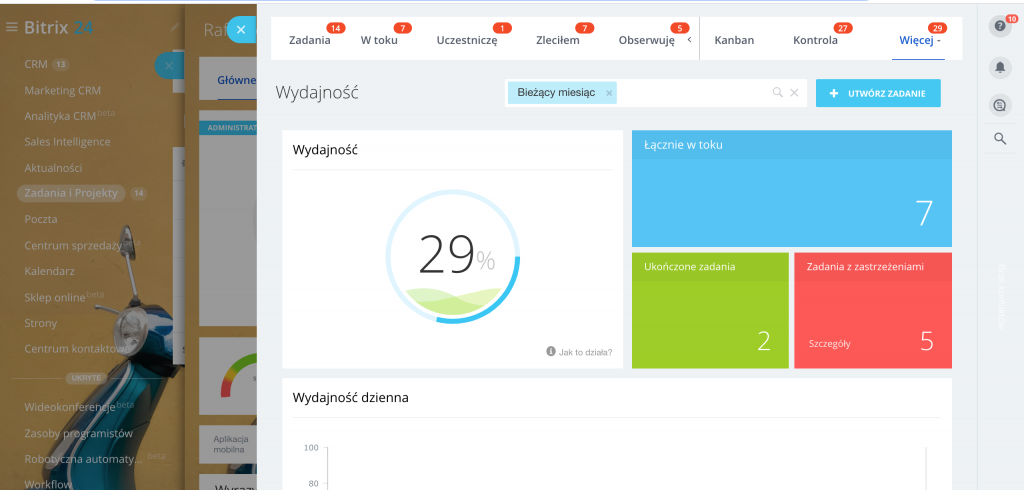Click the magnifier icon in right panel
The width and height of the screenshot is (1024, 490).
[x=999, y=139]
